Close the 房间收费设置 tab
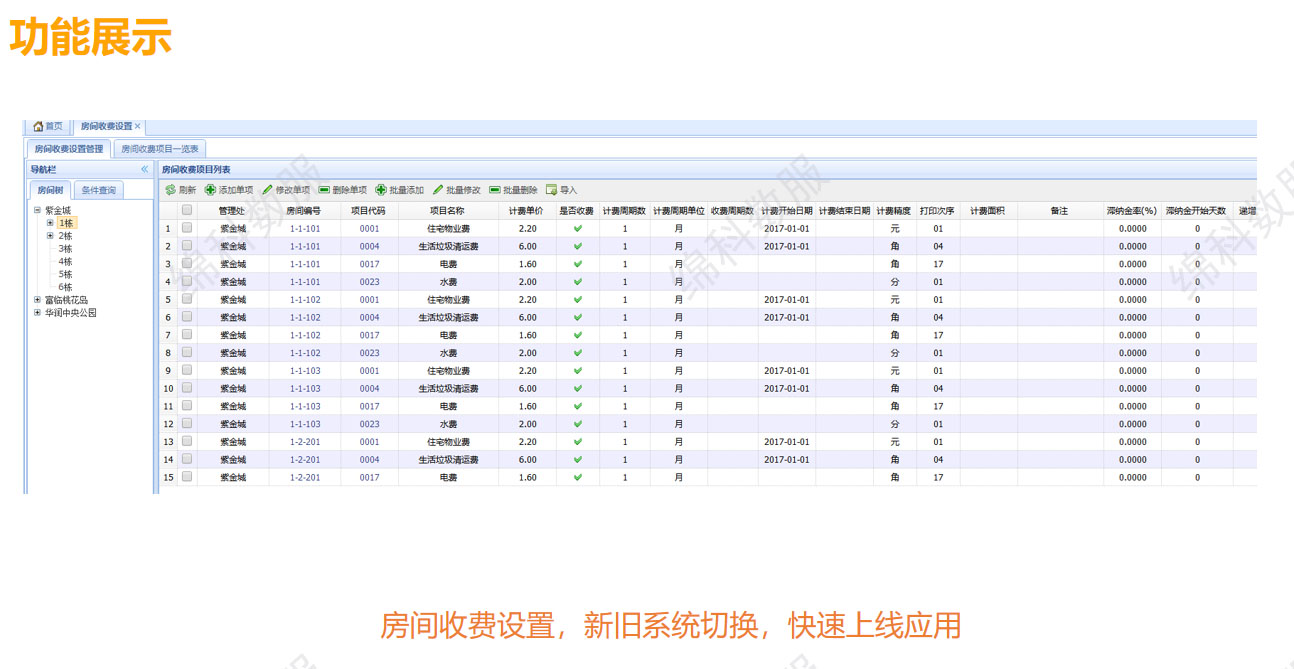 coord(138,126)
